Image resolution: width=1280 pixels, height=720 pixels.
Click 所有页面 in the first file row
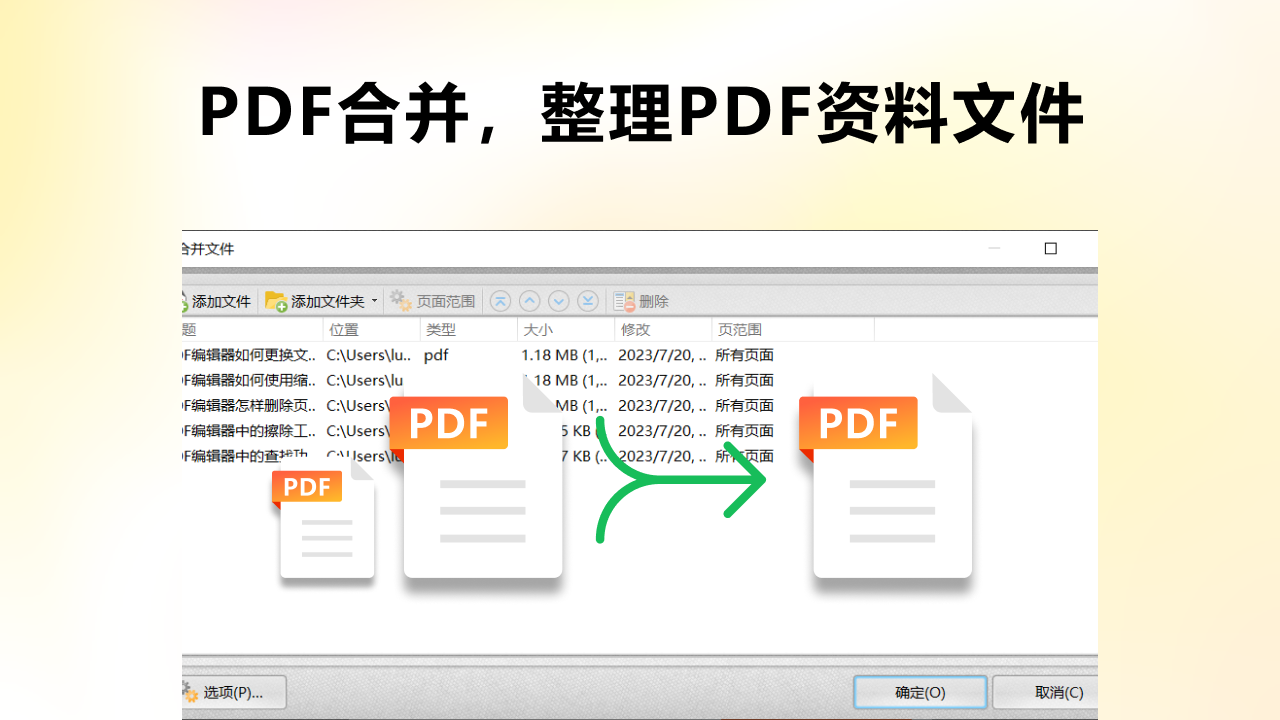click(x=743, y=355)
